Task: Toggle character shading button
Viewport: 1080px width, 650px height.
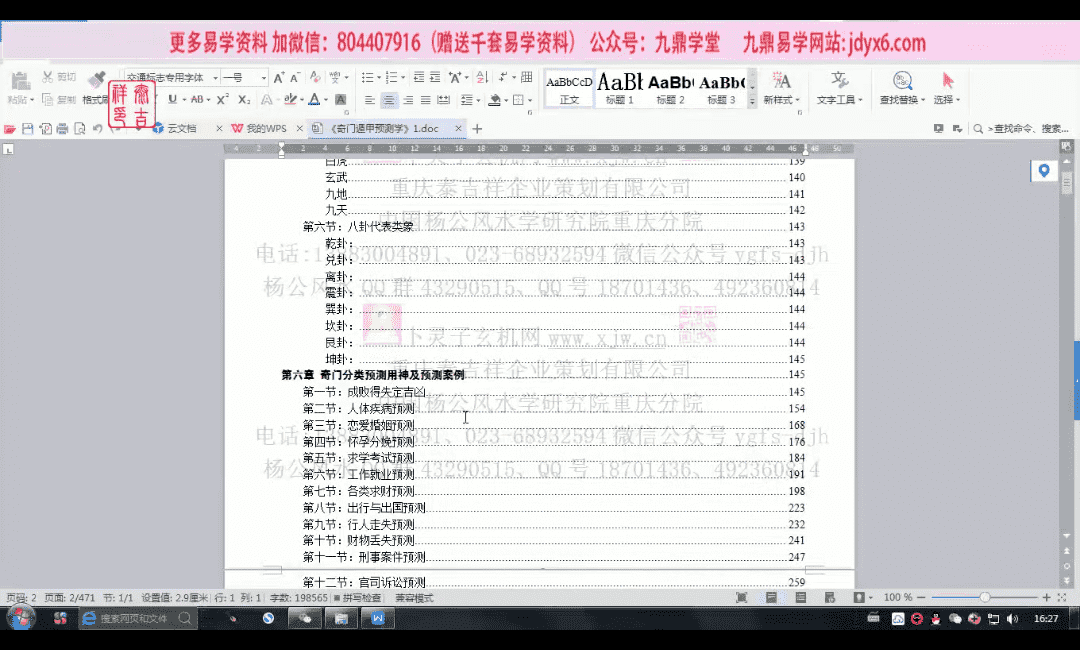Action: pyautogui.click(x=341, y=100)
